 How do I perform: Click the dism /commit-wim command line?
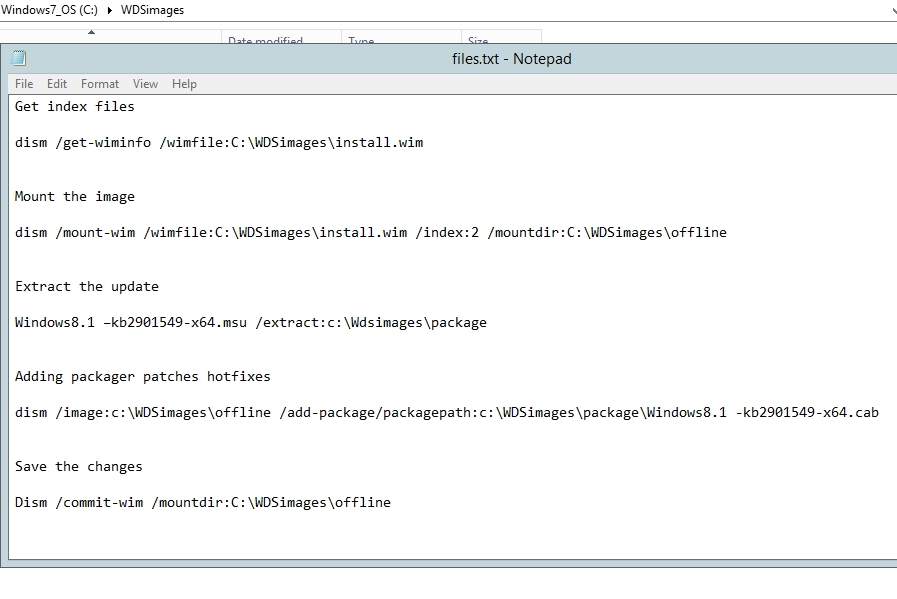203,502
